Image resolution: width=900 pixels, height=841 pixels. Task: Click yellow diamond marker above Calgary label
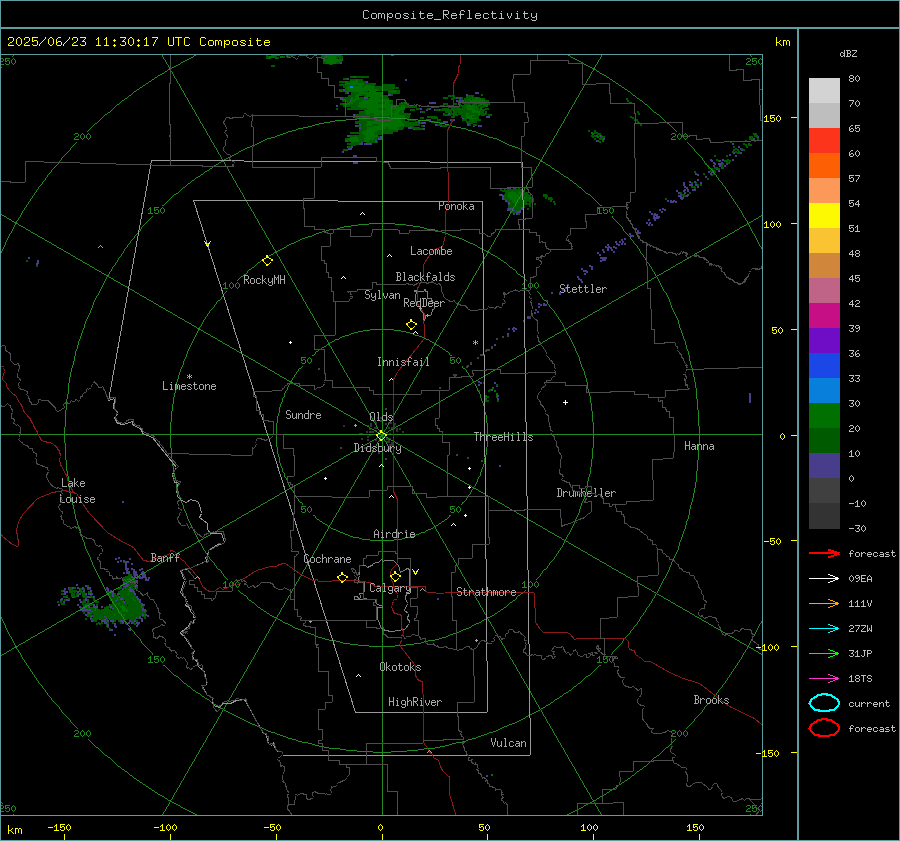395,576
